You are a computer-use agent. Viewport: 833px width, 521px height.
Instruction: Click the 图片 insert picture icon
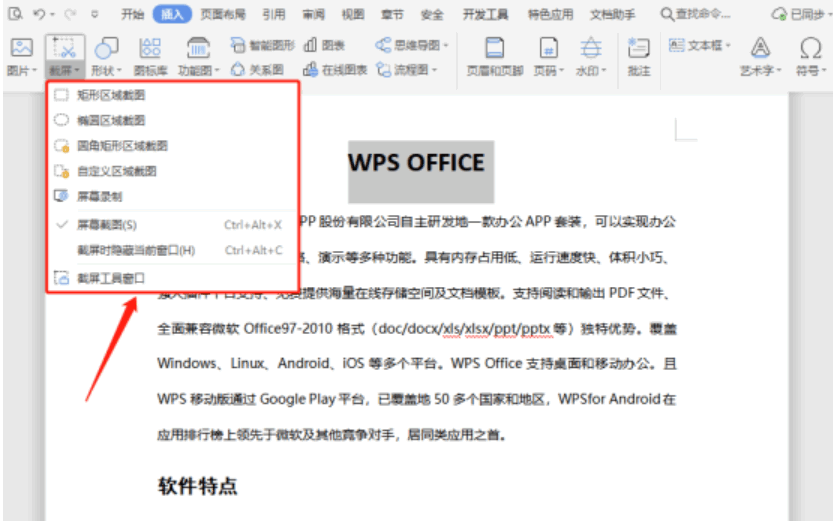[21, 48]
